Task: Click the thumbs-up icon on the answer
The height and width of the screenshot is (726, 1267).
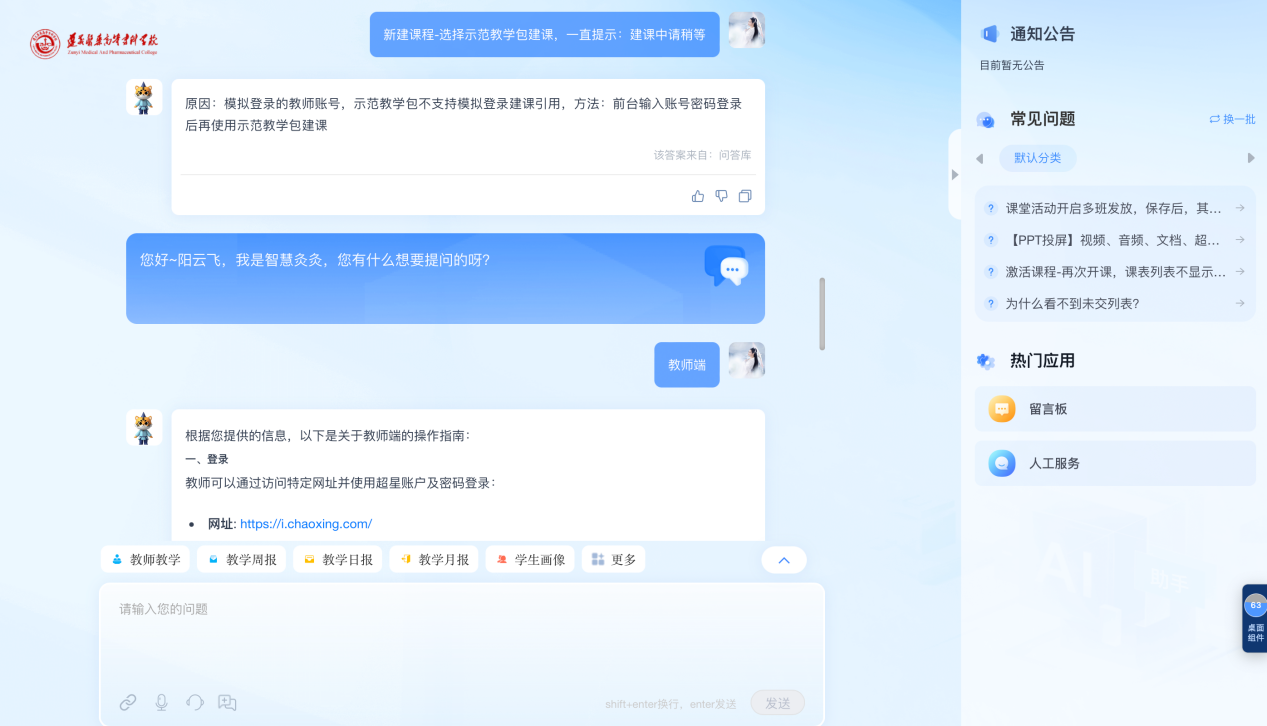Action: coord(698,196)
